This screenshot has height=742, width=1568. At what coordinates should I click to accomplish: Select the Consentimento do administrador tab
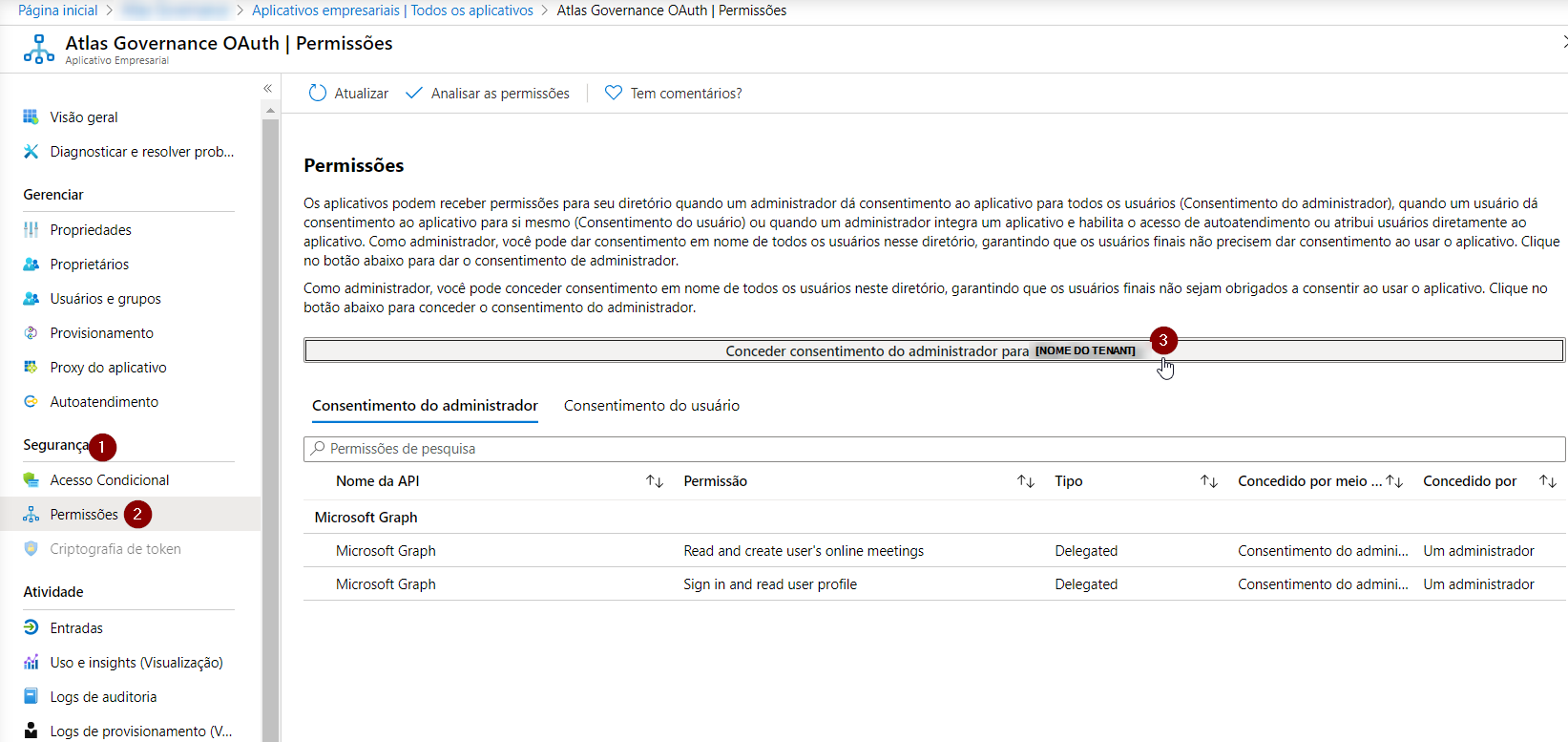pos(425,406)
